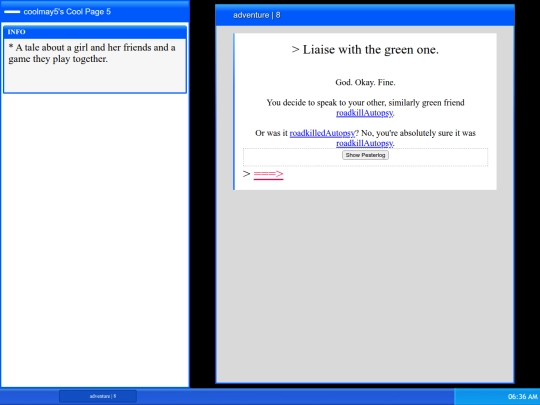Viewport: 540px width, 405px height.
Task: Click the 'You decide to speak to your other' sentence
Action: pyautogui.click(x=365, y=107)
